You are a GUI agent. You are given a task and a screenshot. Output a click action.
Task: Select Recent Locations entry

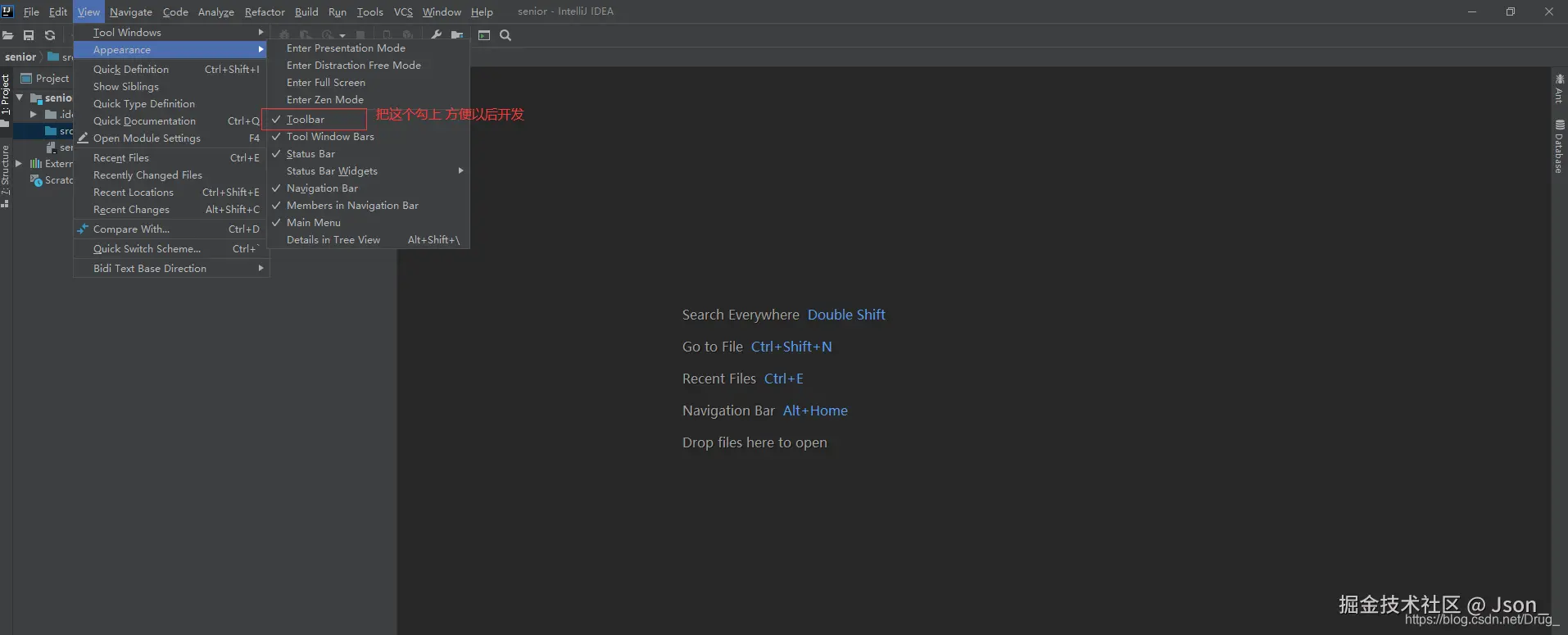tap(171, 193)
